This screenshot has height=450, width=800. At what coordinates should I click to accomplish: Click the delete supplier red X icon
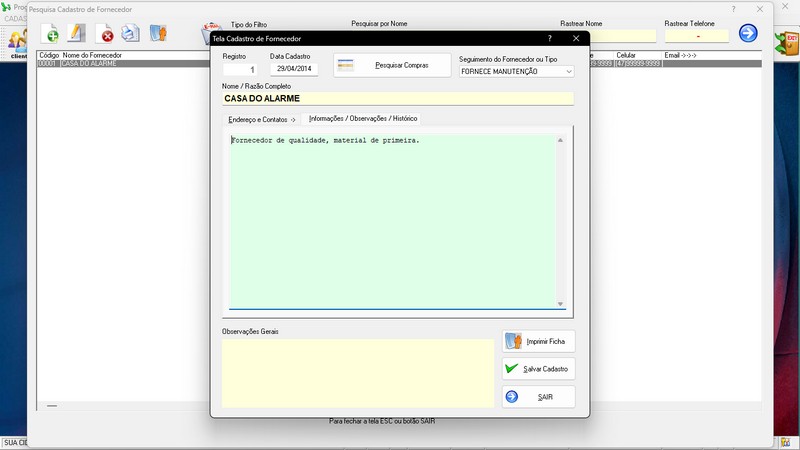coord(104,34)
